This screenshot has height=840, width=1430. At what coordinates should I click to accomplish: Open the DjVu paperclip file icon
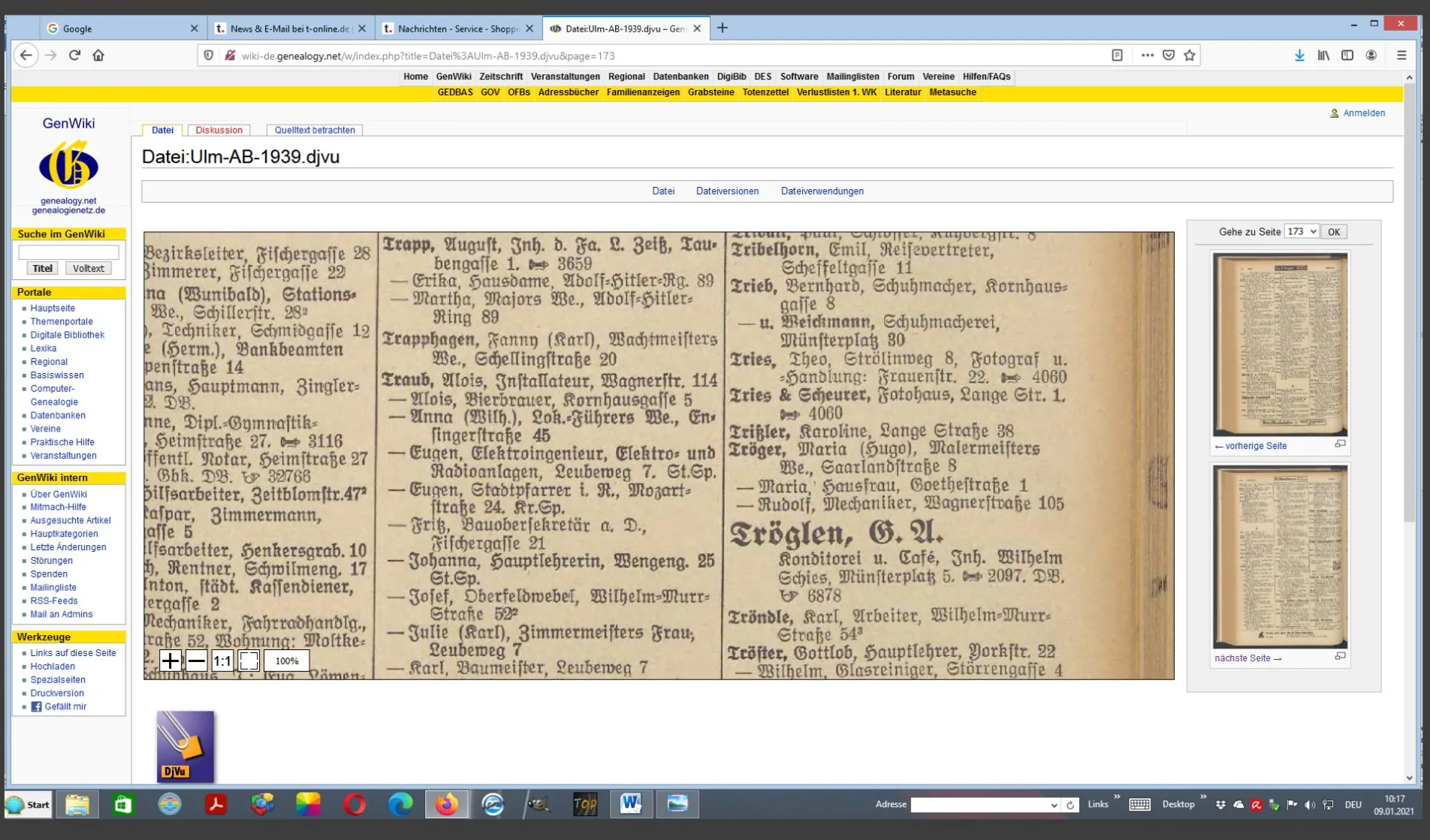[x=184, y=745]
